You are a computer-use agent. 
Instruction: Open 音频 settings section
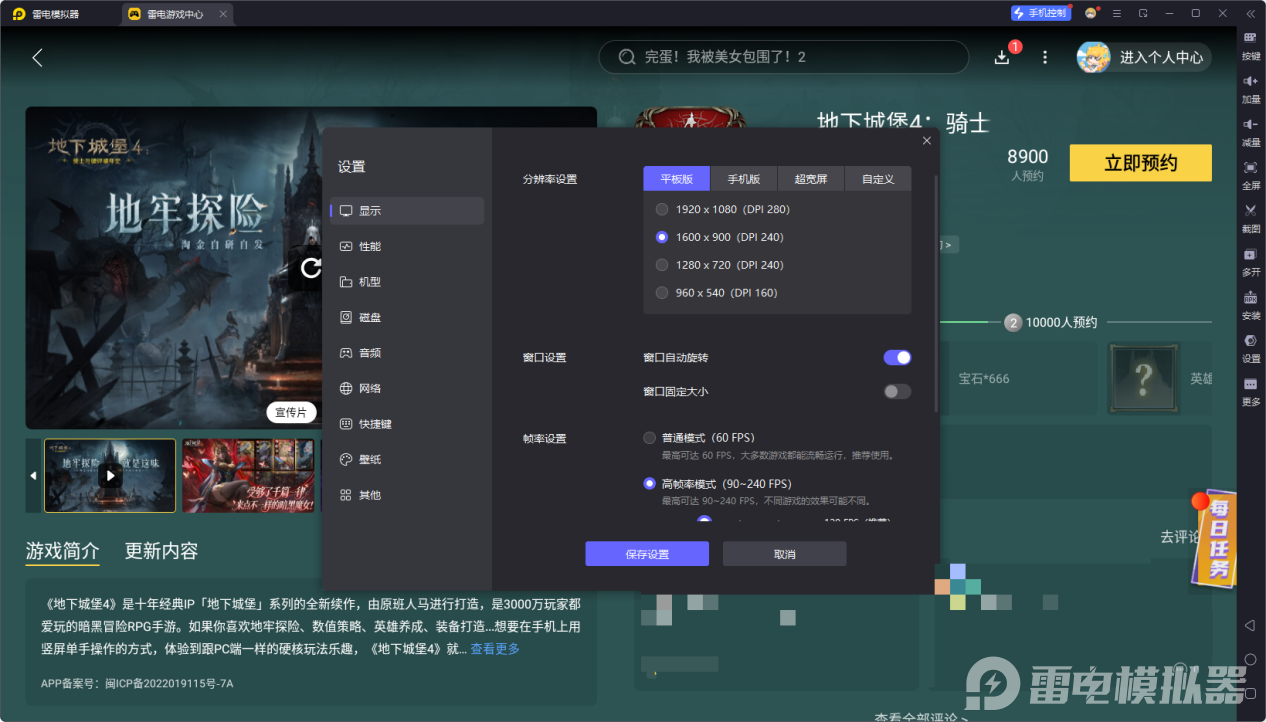pyautogui.click(x=407, y=353)
